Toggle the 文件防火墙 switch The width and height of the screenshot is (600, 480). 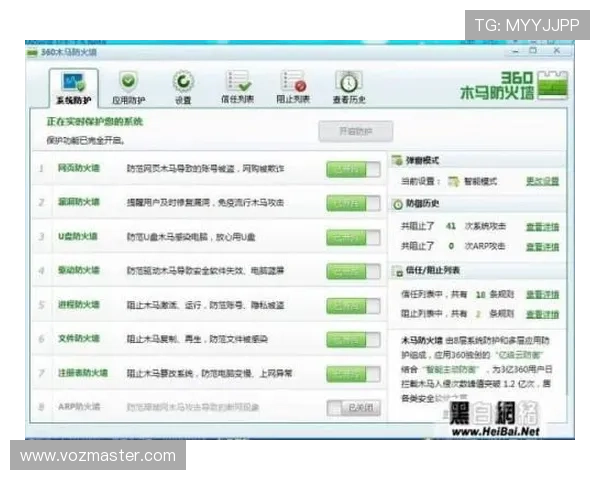coord(353,340)
